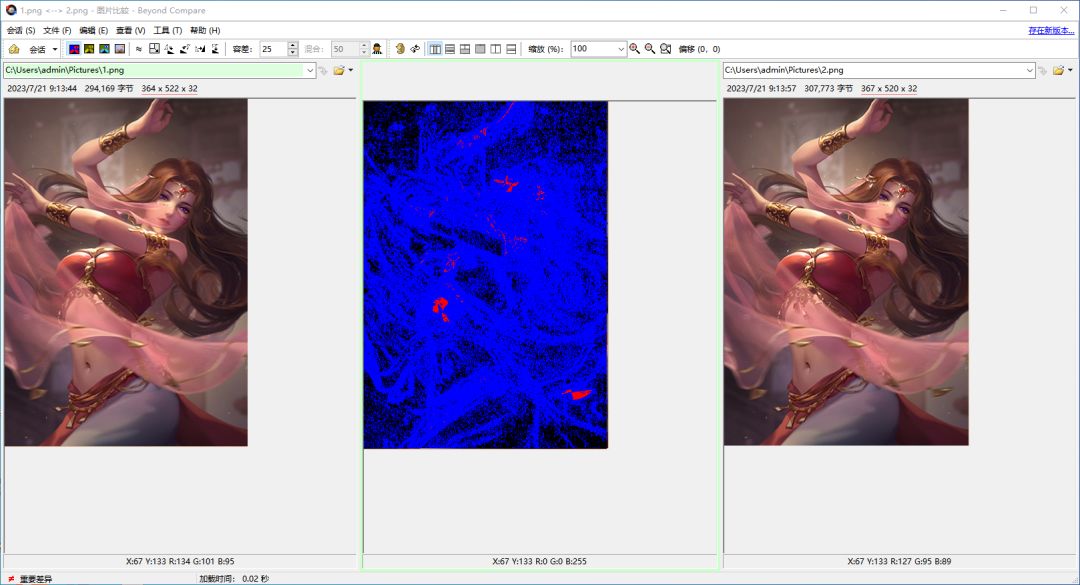Image resolution: width=1080 pixels, height=585 pixels.
Task: Open the 查看 (V) menu
Action: click(x=130, y=30)
